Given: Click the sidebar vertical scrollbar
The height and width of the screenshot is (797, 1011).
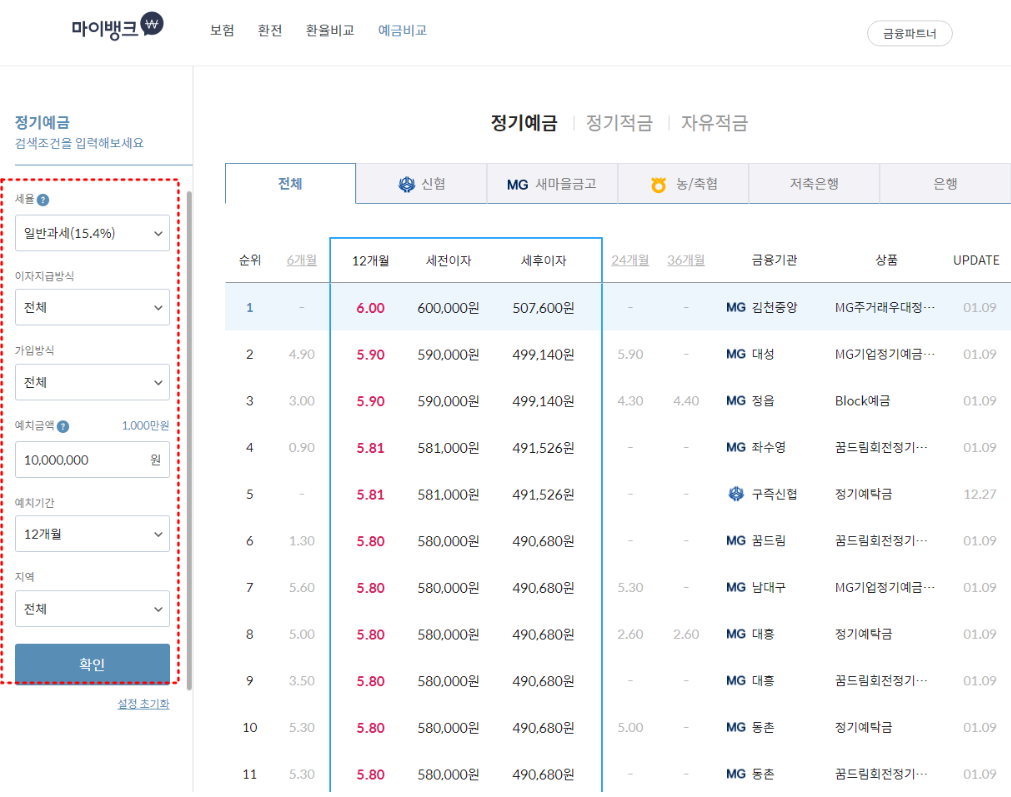Looking at the screenshot, I should point(189,440).
